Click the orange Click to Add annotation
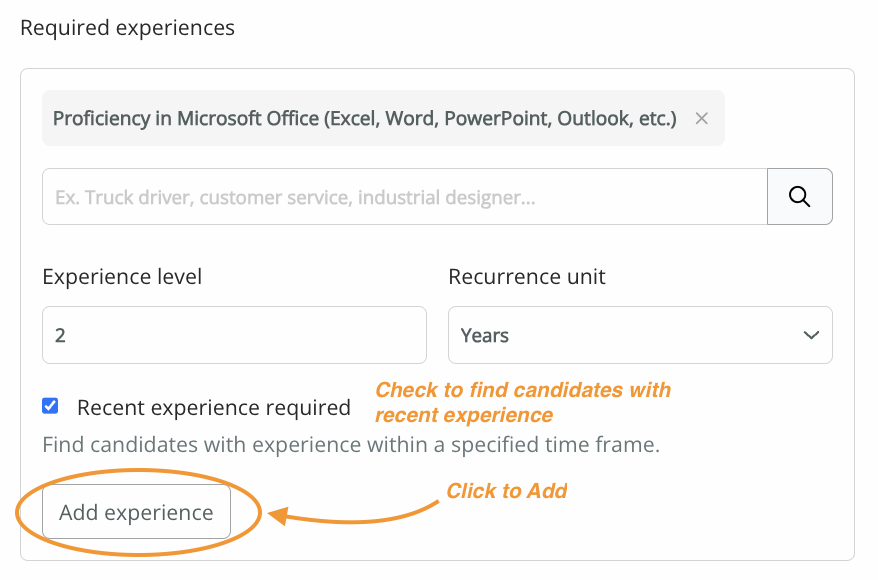Viewport: 878px width, 580px height. pyautogui.click(x=506, y=491)
